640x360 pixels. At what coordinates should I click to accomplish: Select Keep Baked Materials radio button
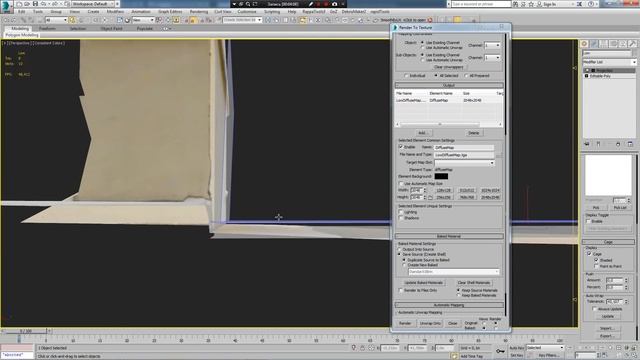[458, 295]
